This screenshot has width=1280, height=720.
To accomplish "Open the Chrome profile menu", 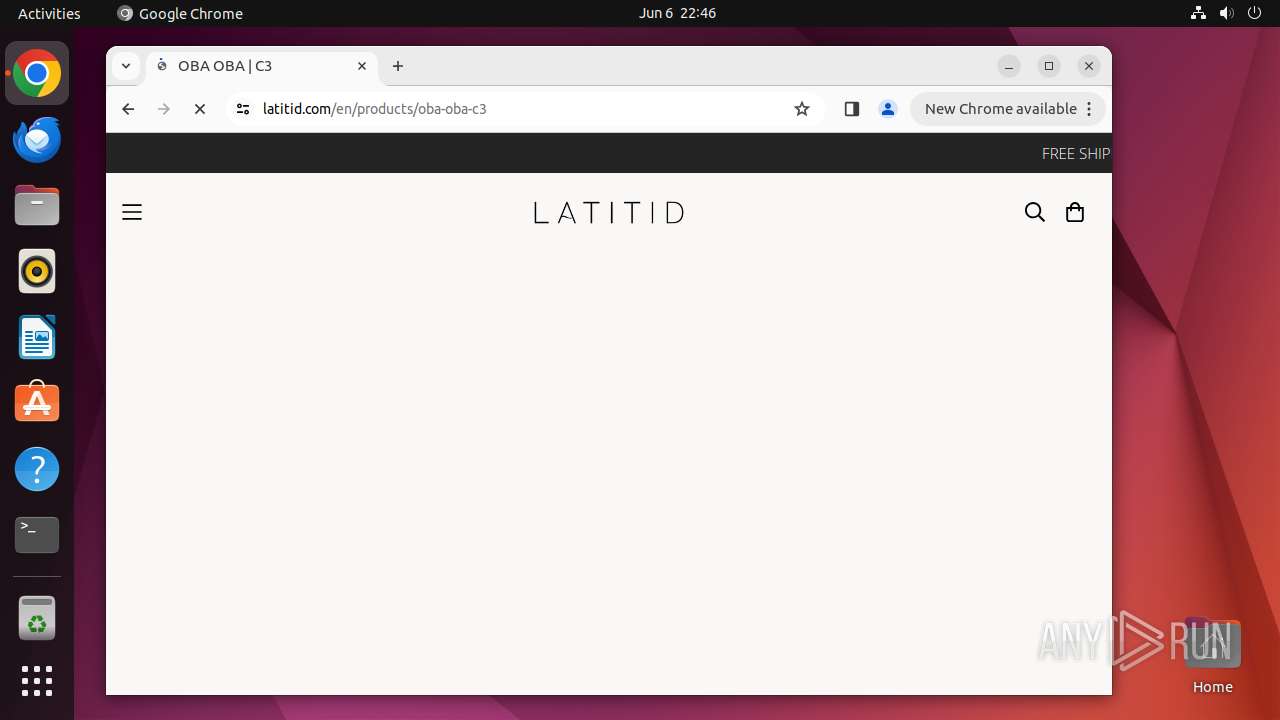I will coord(888,109).
